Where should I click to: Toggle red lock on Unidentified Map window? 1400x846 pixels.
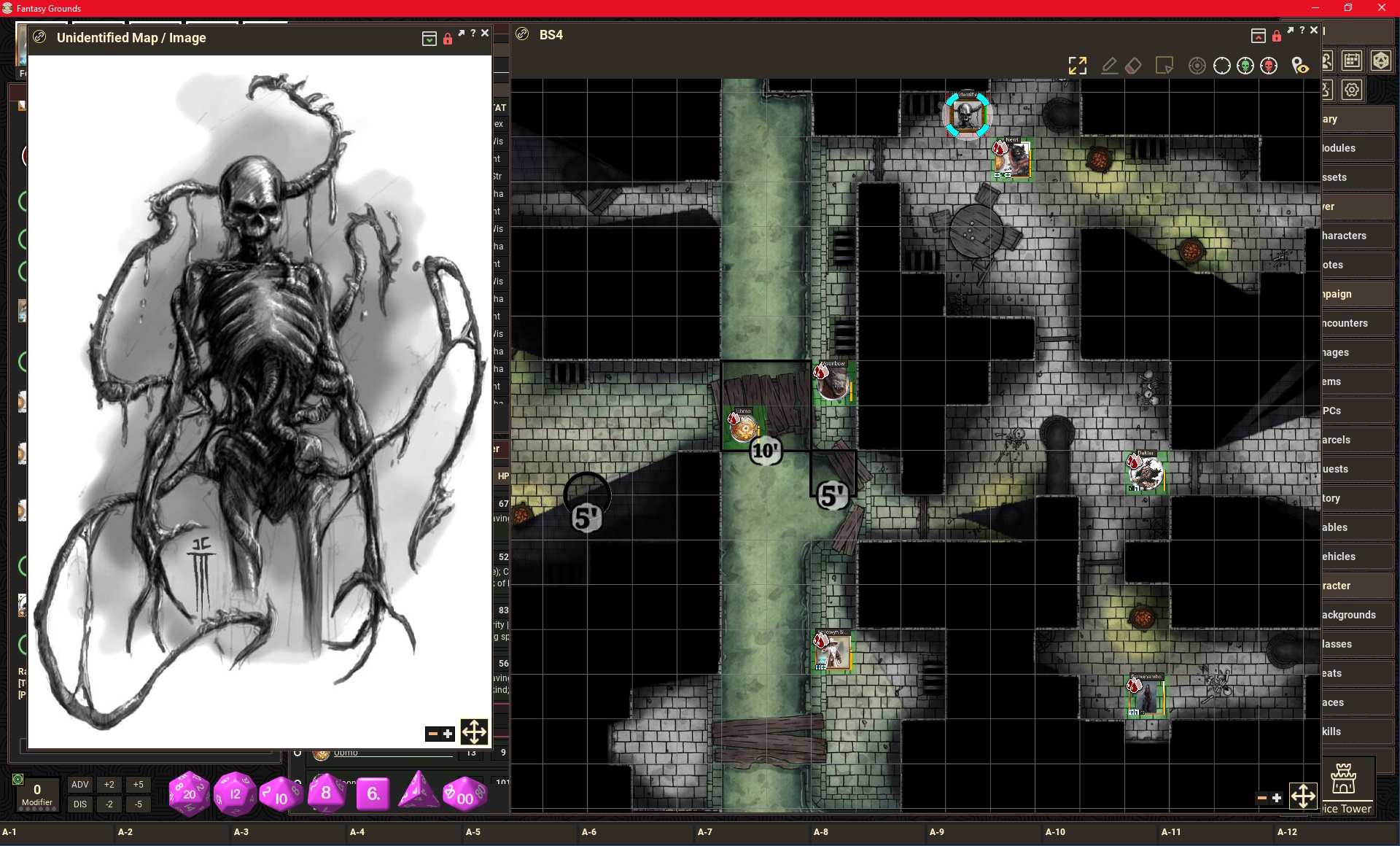click(447, 39)
